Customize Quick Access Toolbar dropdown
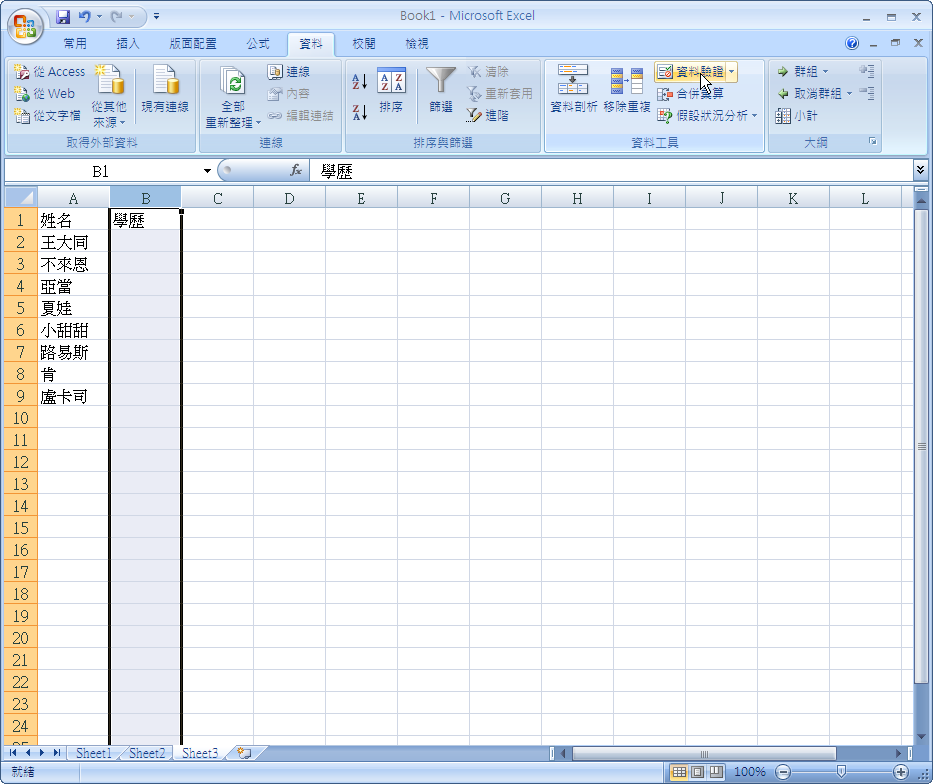 point(156,17)
